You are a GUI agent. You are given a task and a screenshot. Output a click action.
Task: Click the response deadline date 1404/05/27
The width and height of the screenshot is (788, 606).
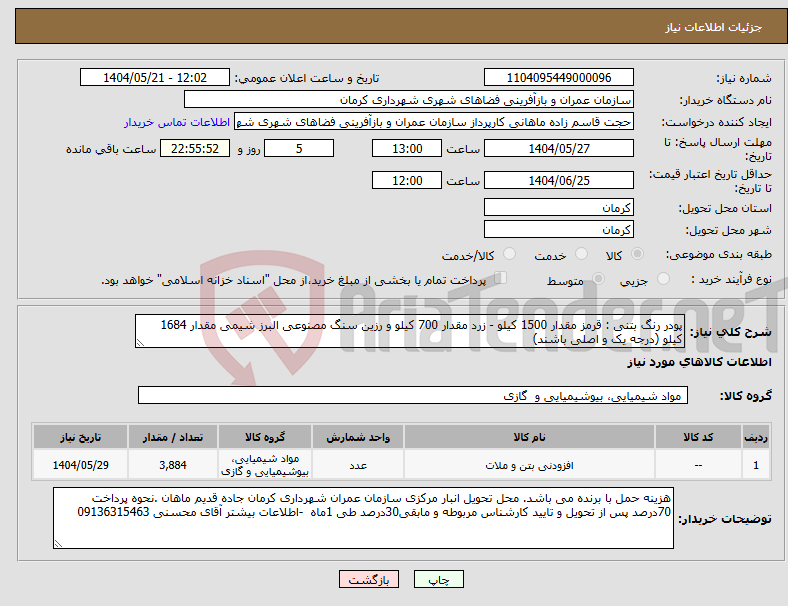(x=559, y=149)
